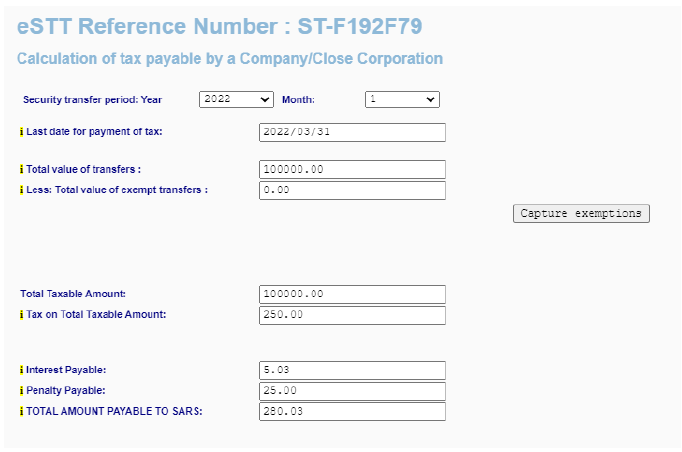
Task: Select the Total Amount Payable field showing 280.03
Action: (x=352, y=412)
